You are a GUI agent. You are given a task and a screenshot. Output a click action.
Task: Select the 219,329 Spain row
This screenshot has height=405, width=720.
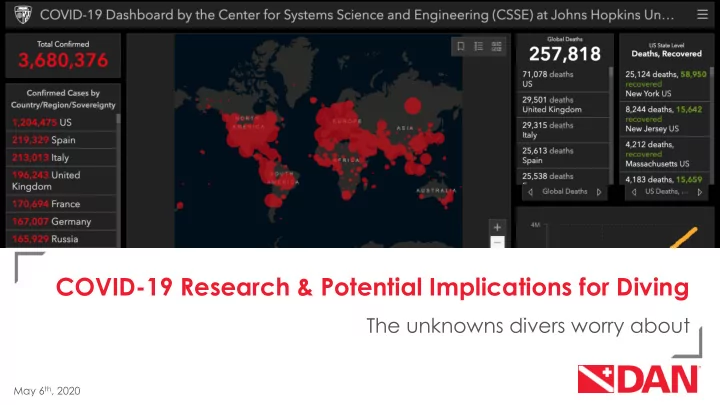(x=61, y=140)
